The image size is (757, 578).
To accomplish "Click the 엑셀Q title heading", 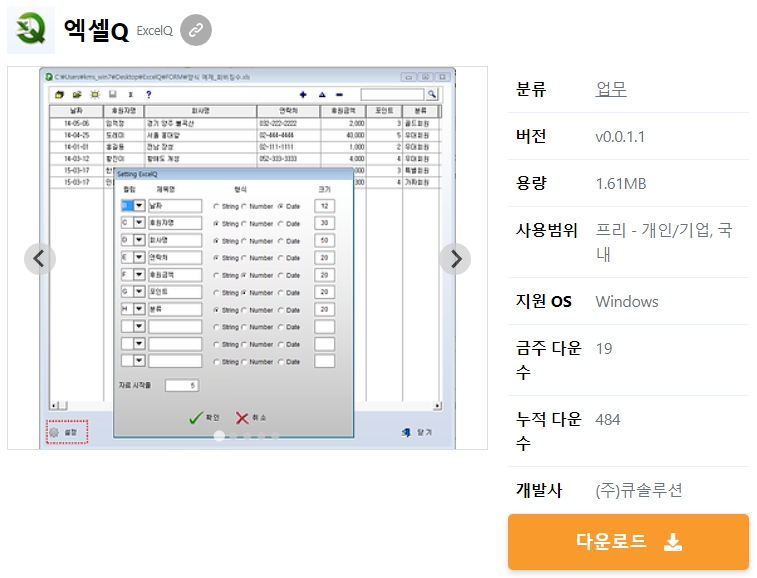I will (96, 30).
